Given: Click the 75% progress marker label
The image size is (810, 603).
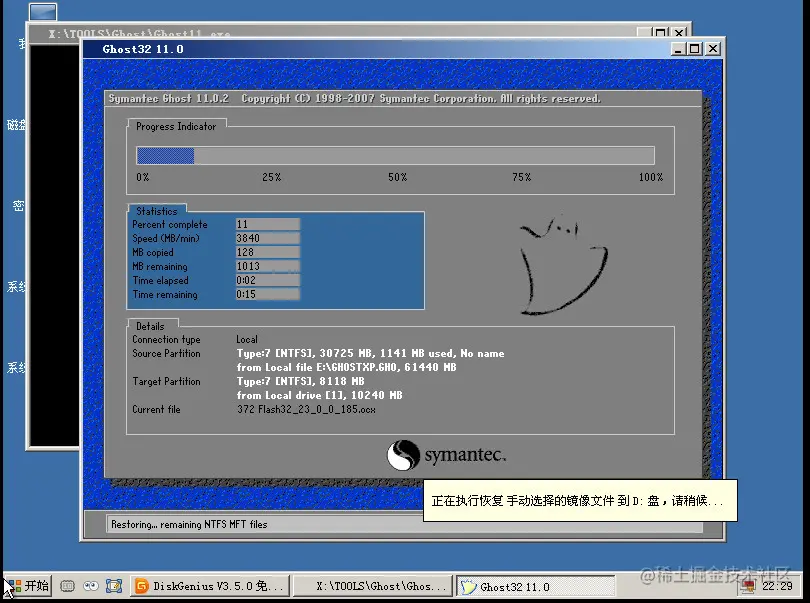Looking at the screenshot, I should coord(522,177).
